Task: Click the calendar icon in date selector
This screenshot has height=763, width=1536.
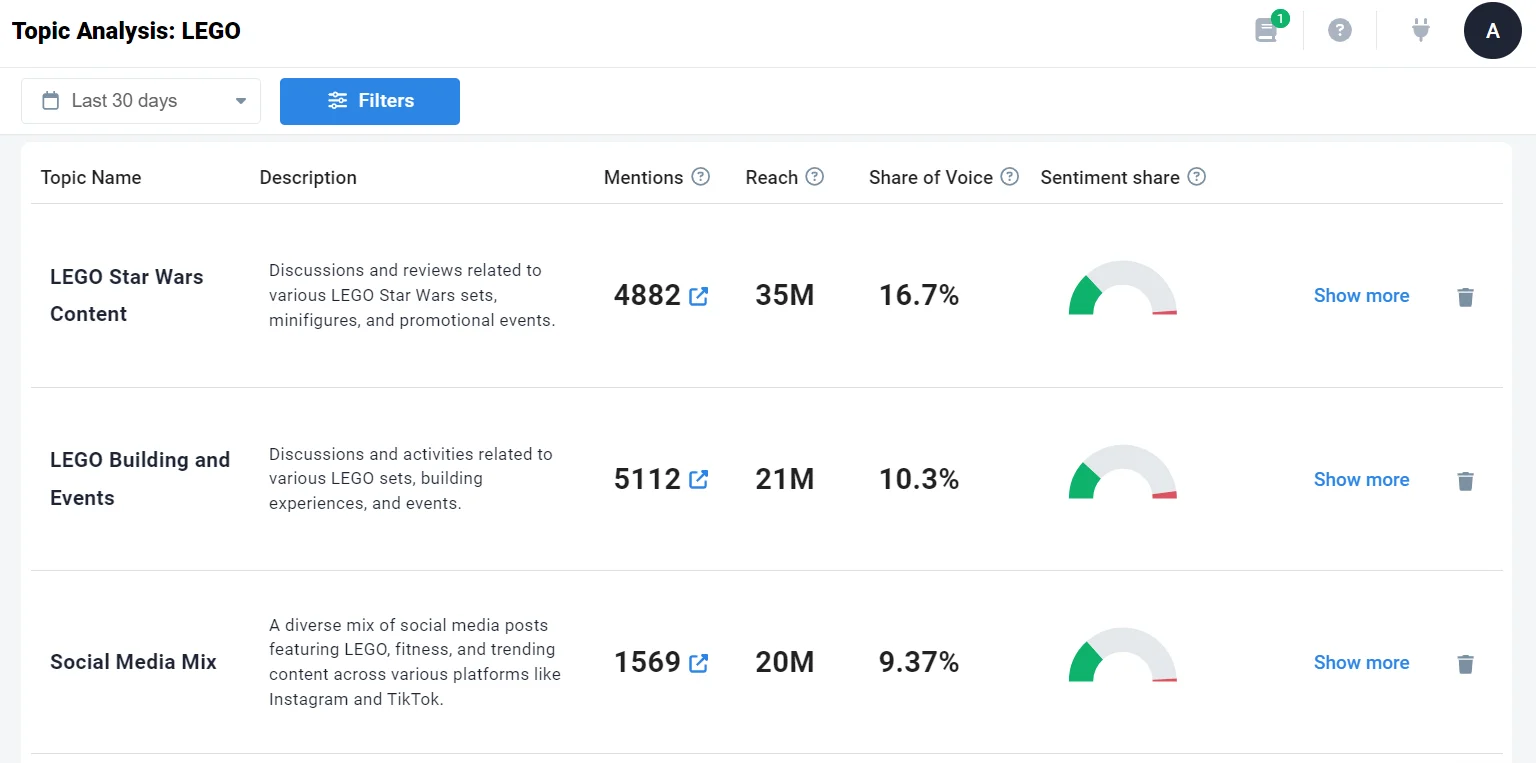Action: 50,101
